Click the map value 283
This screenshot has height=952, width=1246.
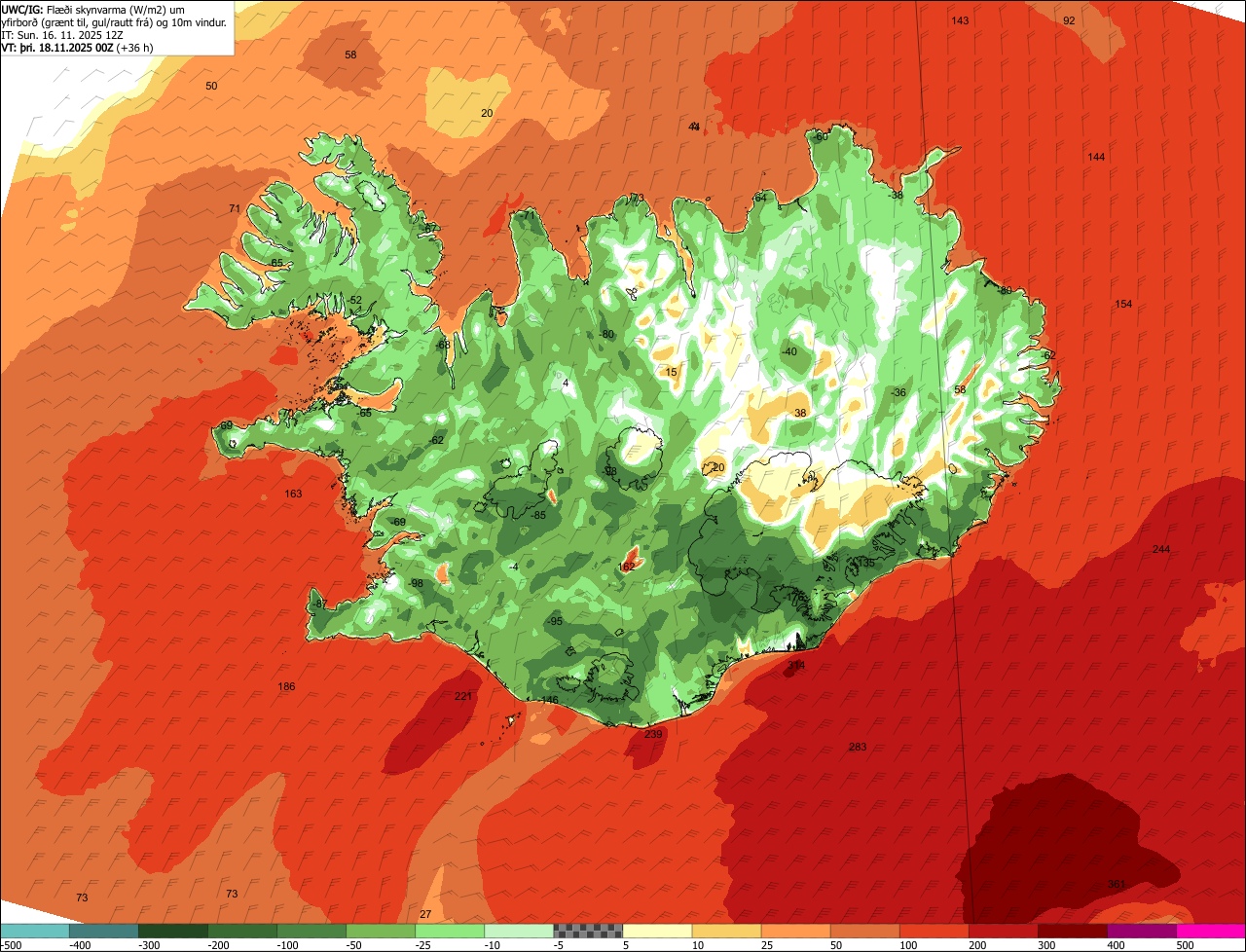click(x=857, y=747)
